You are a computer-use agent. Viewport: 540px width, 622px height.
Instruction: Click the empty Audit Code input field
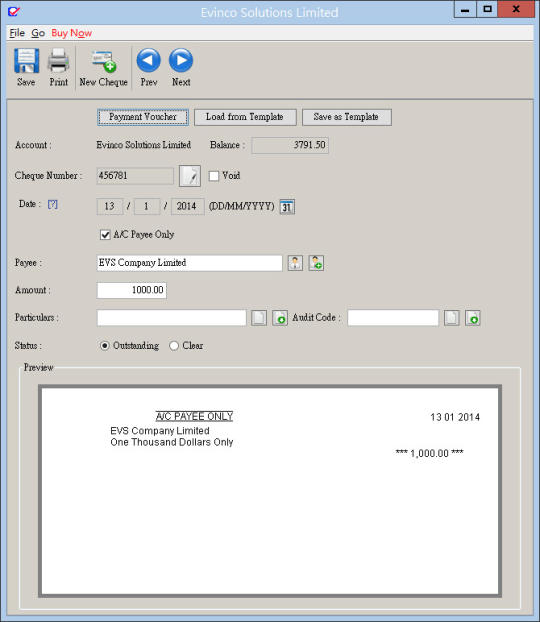click(393, 318)
